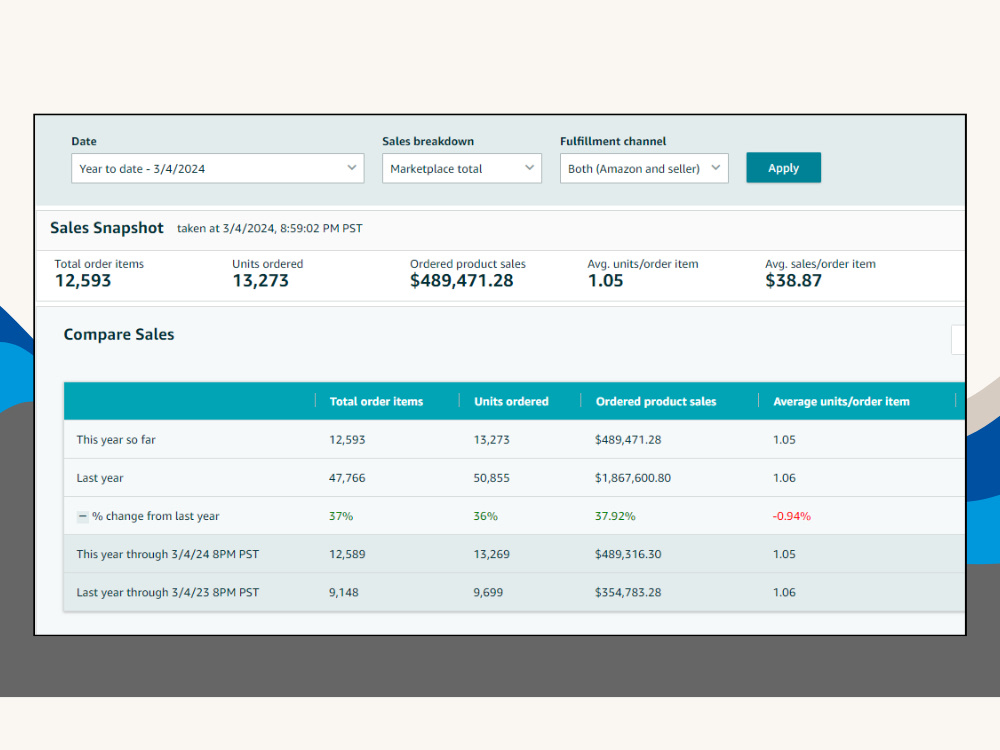Screen dimensions: 1000x750
Task: Click the 13,269 units ordered cell
Action: (x=491, y=554)
